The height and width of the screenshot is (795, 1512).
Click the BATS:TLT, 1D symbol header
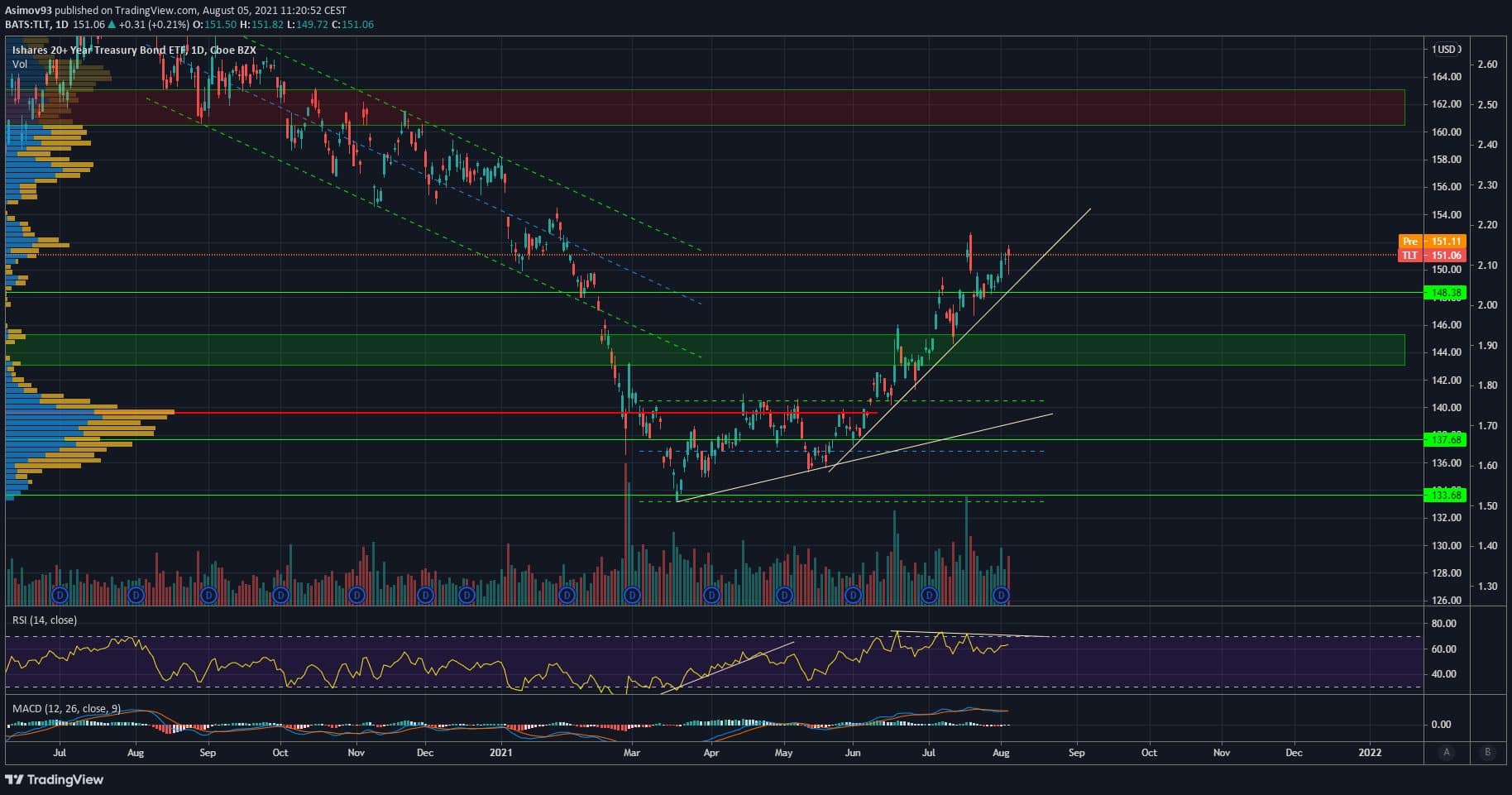(37, 25)
